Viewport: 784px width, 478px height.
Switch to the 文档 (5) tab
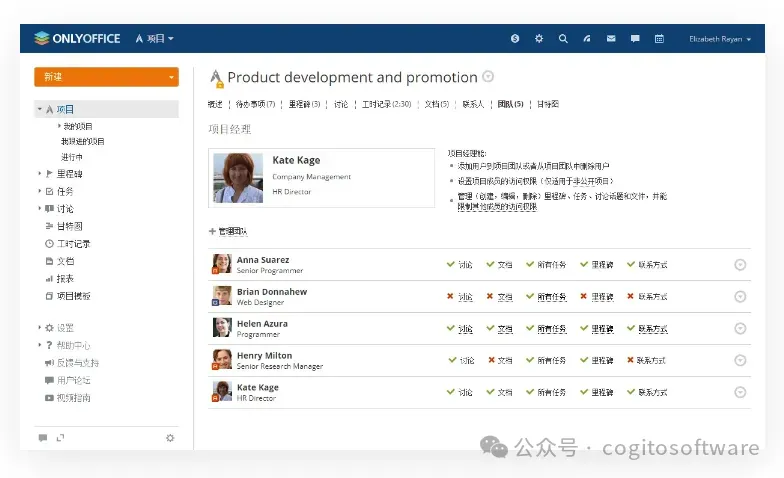click(x=436, y=104)
